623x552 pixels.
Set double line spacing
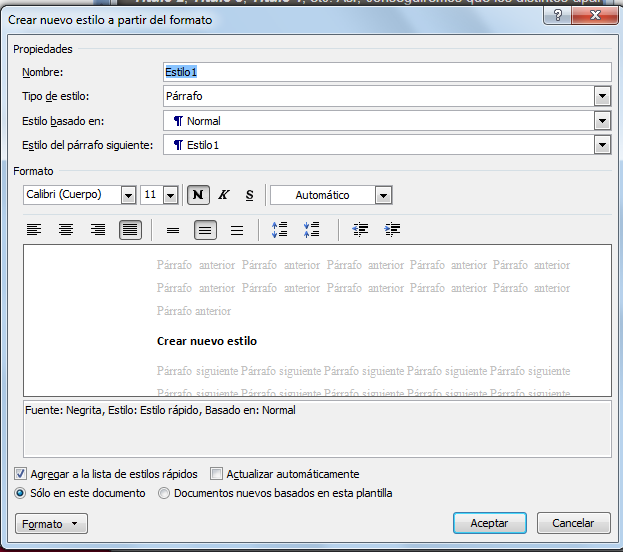[237, 230]
